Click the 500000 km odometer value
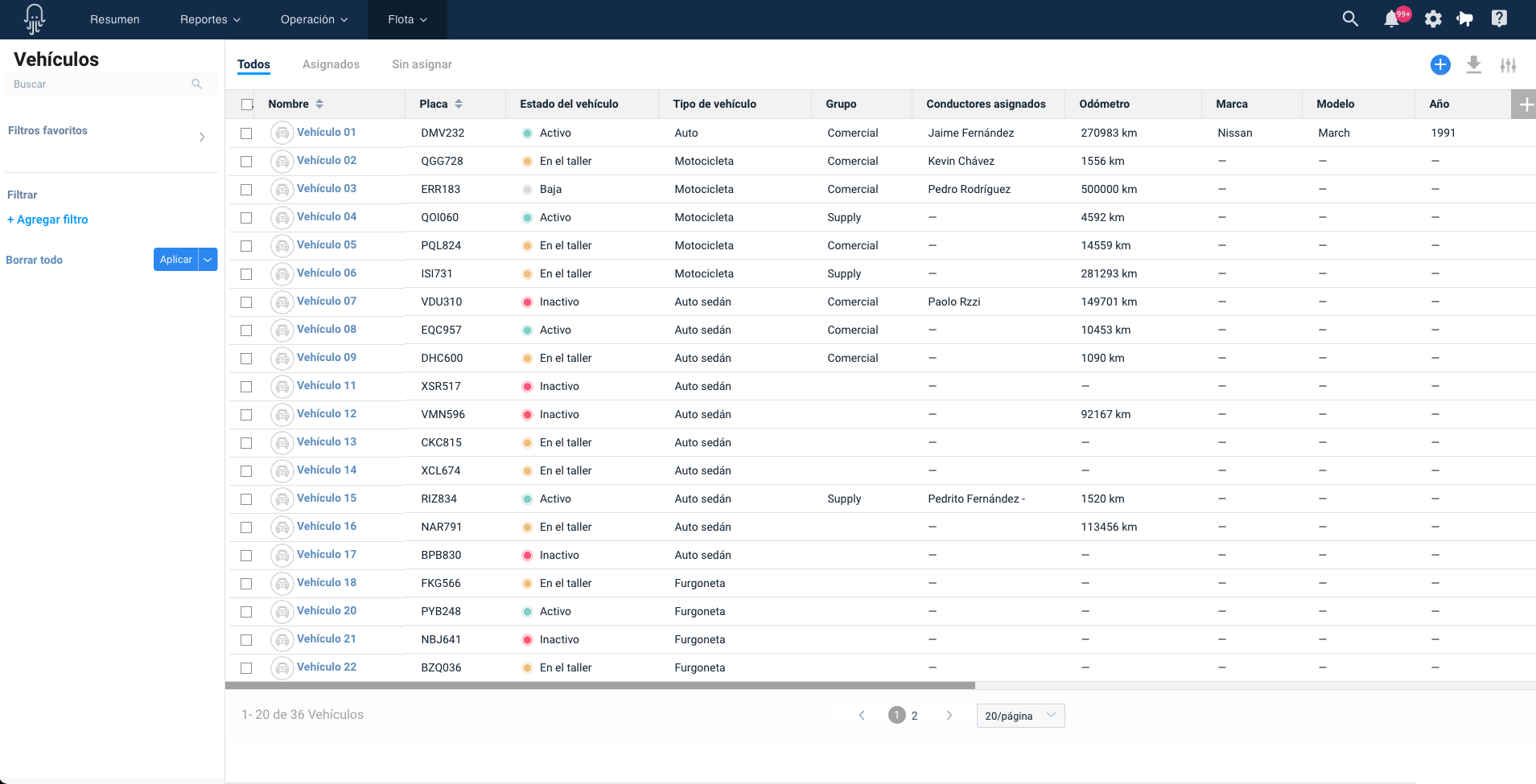Image resolution: width=1536 pixels, height=784 pixels. point(1109,189)
